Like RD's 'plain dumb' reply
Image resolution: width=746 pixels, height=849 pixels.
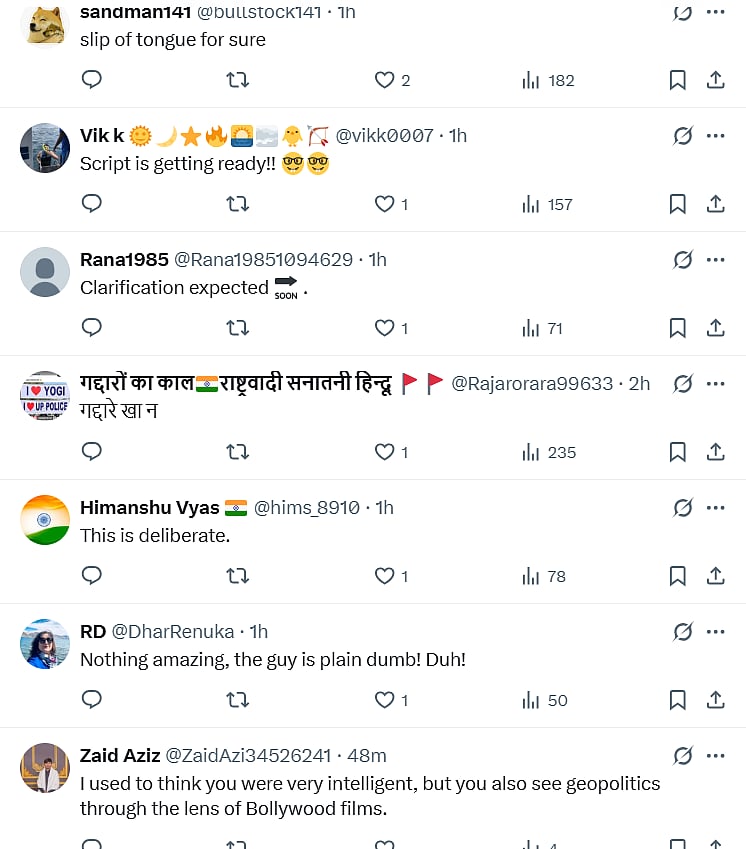pyautogui.click(x=385, y=700)
